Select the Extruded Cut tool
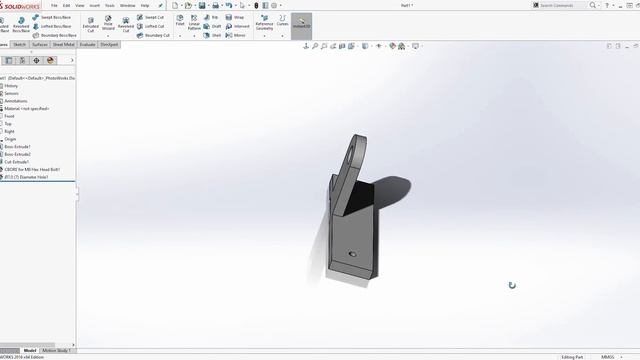This screenshot has width=640, height=360. tap(91, 24)
